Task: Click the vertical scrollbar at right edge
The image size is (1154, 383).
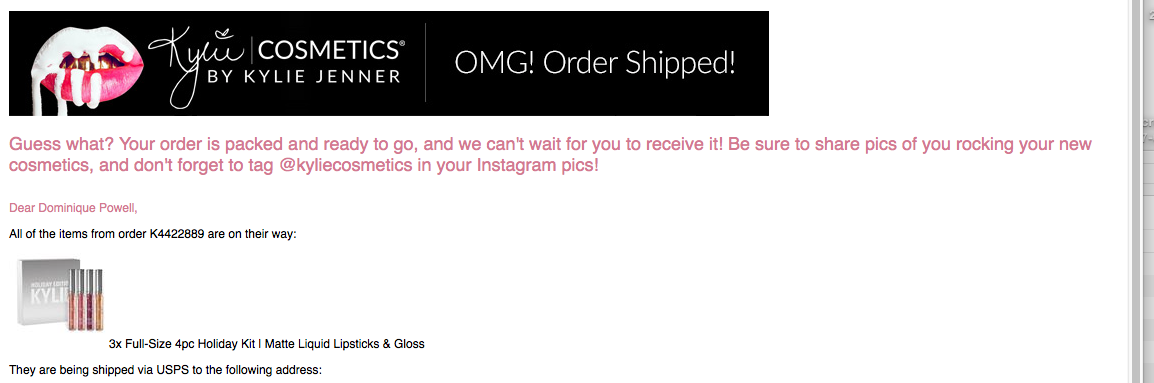Action: click(x=1133, y=192)
